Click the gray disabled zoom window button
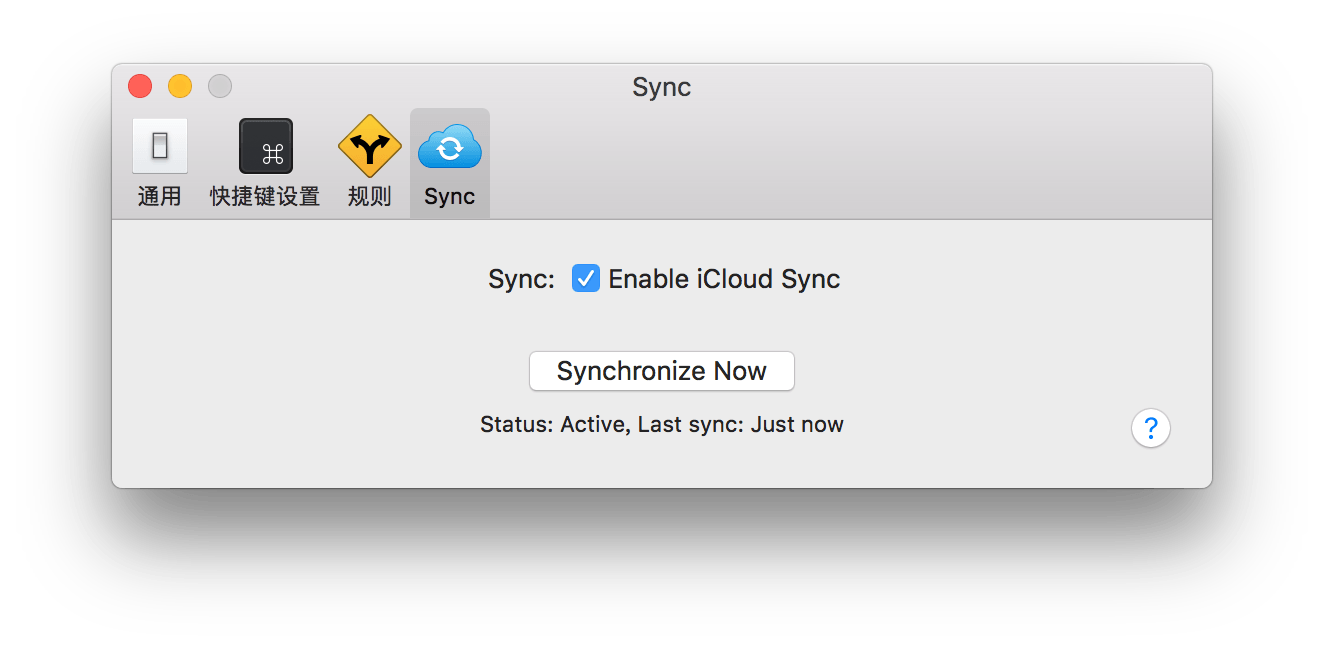Image resolution: width=1324 pixels, height=648 pixels. pyautogui.click(x=220, y=86)
